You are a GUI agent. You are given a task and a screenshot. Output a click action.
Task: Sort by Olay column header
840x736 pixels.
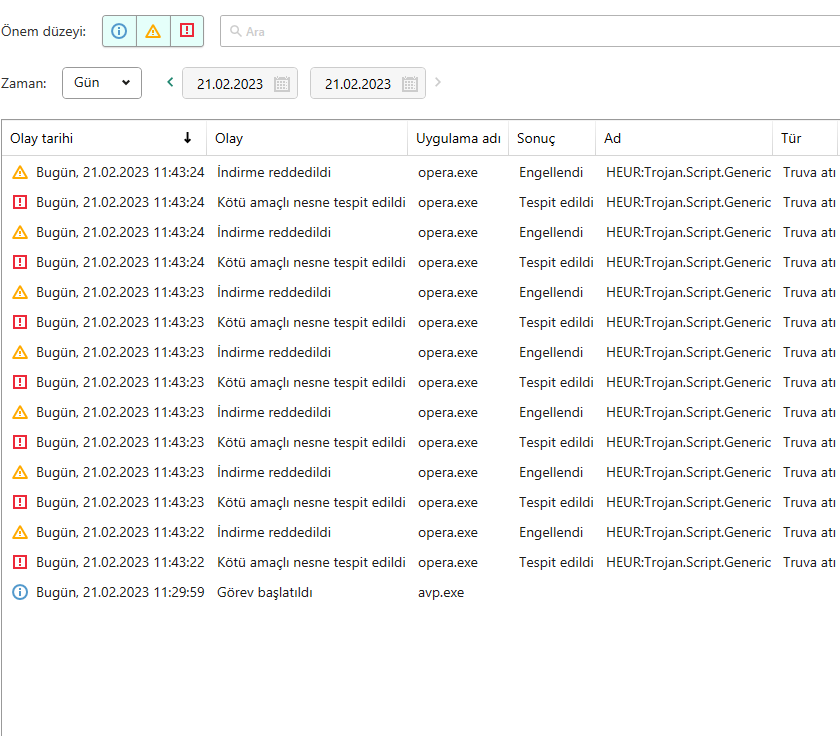tap(307, 138)
